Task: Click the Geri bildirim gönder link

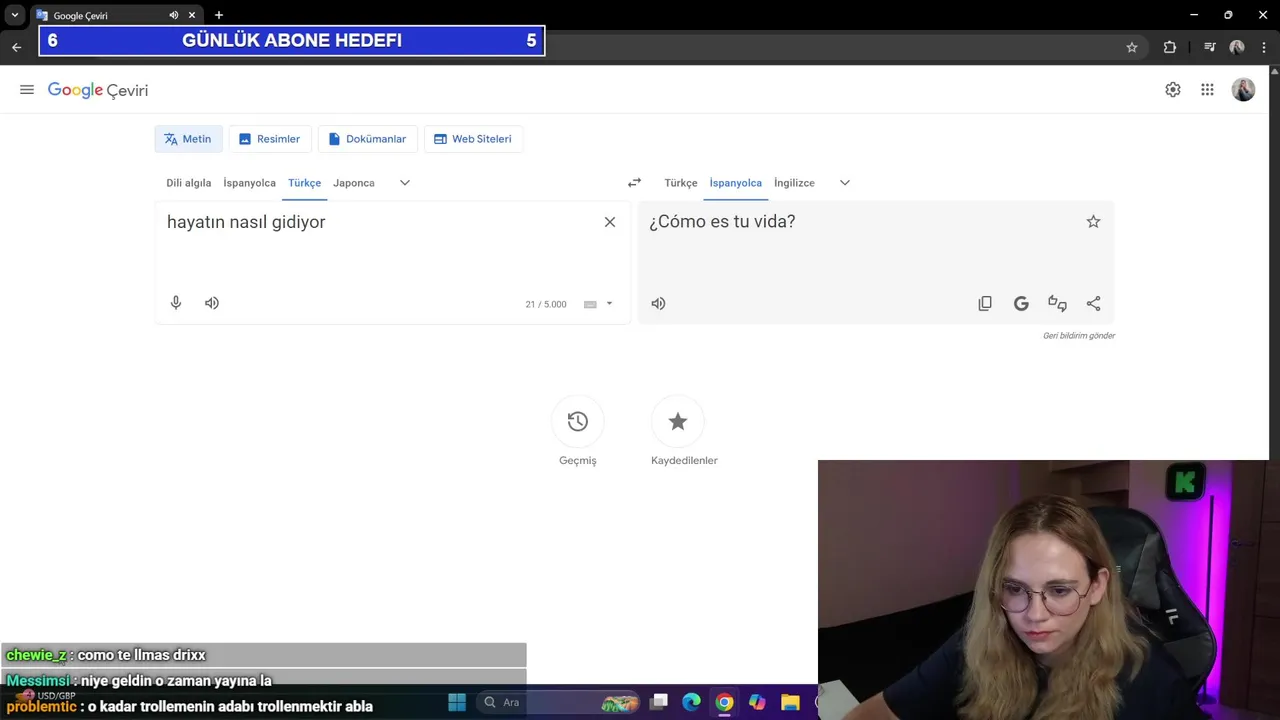Action: 1079,336
